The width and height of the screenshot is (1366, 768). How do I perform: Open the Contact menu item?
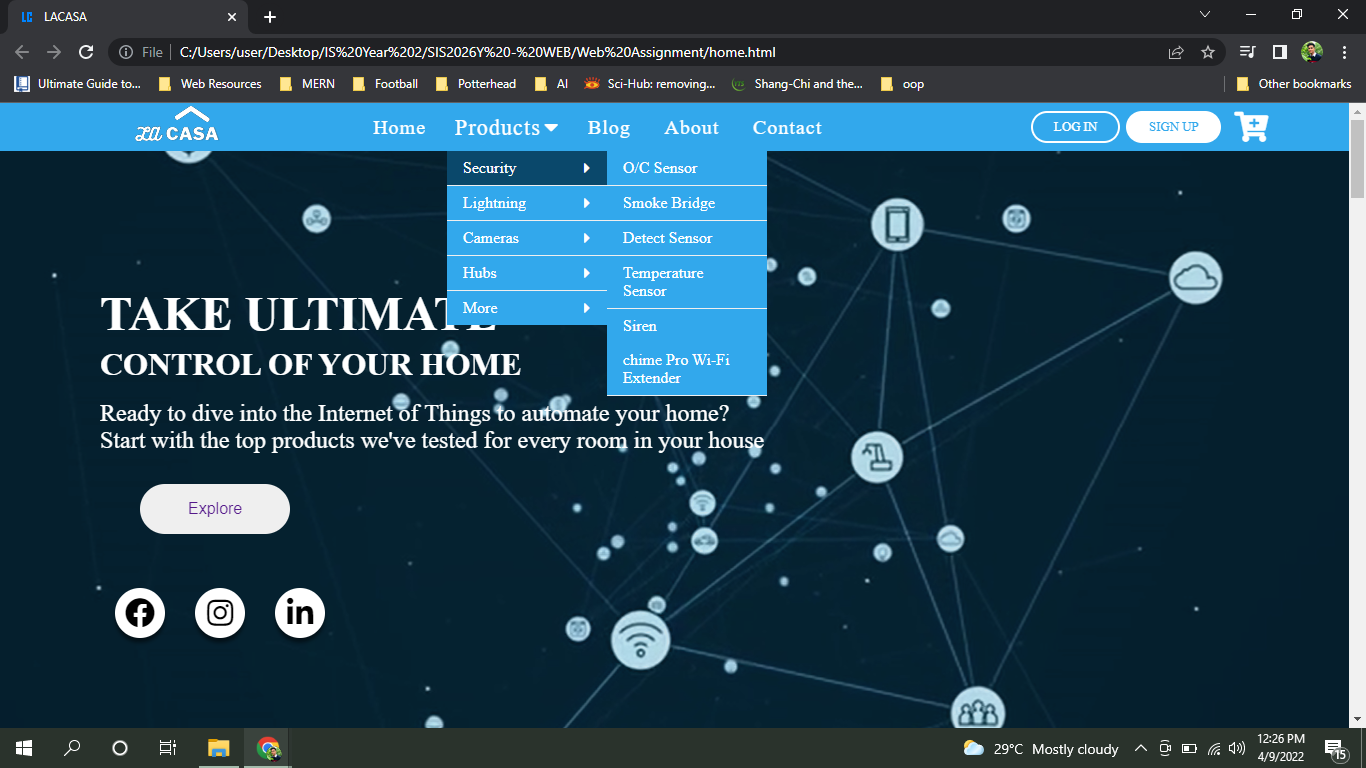[787, 127]
